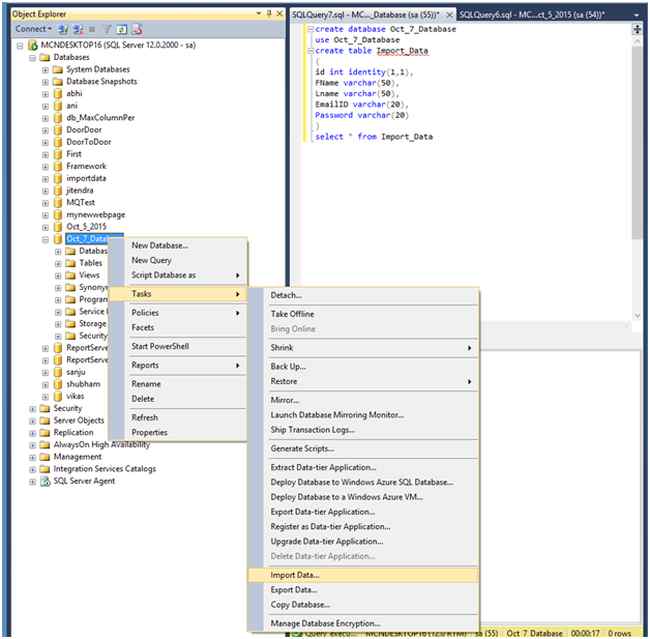Close the SQLQuery7.sql tab via its X

pos(449,15)
